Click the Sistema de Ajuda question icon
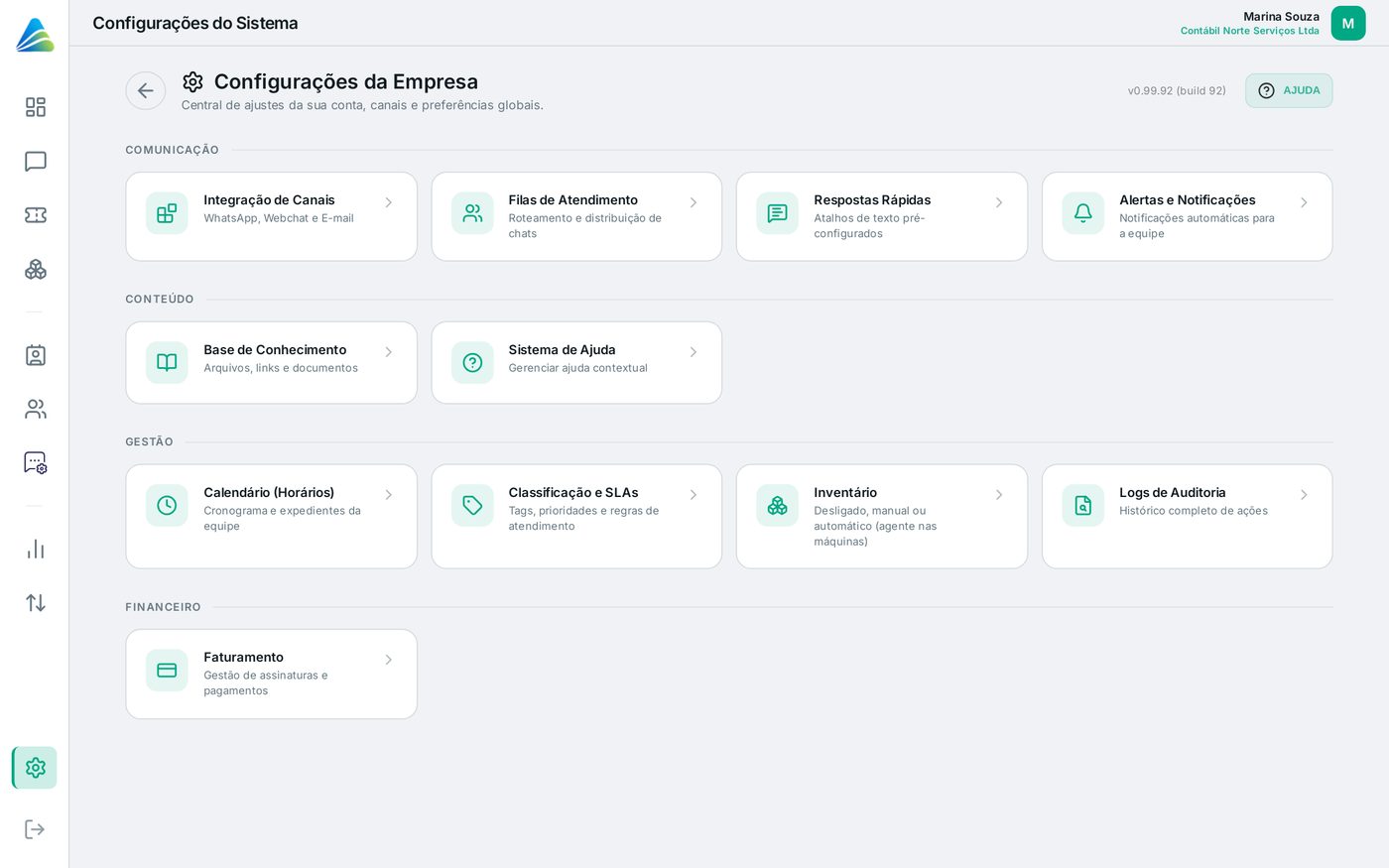The image size is (1389, 868). point(472,363)
